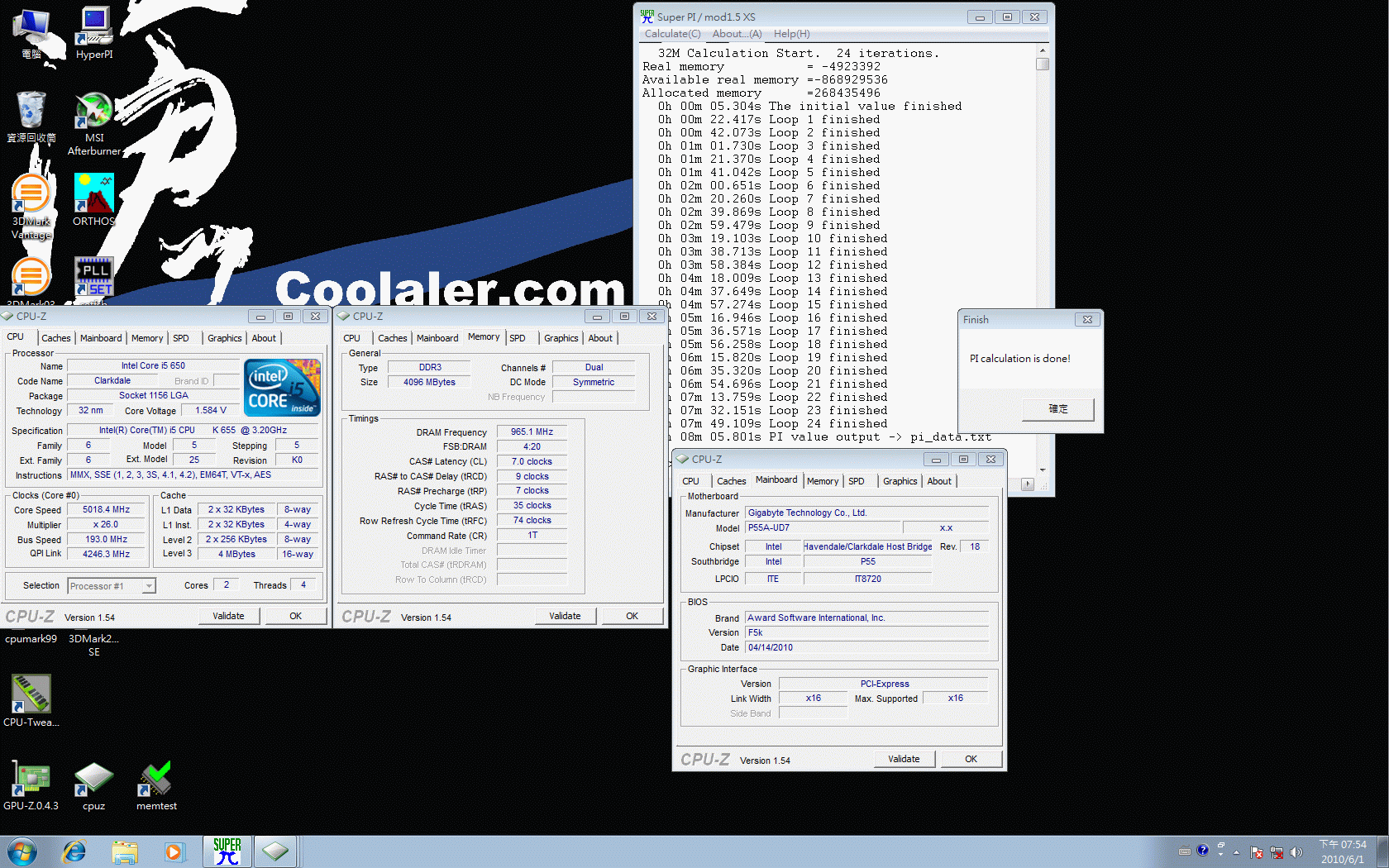
Task: Switch to Caches tab in Mainboard window
Action: click(x=731, y=481)
